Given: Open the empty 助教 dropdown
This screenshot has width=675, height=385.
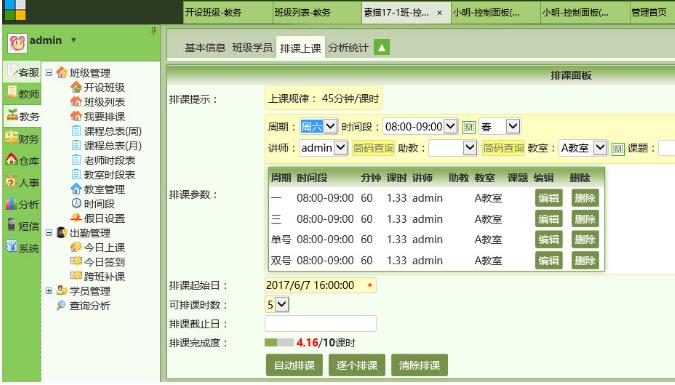Looking at the screenshot, I should pyautogui.click(x=453, y=148).
